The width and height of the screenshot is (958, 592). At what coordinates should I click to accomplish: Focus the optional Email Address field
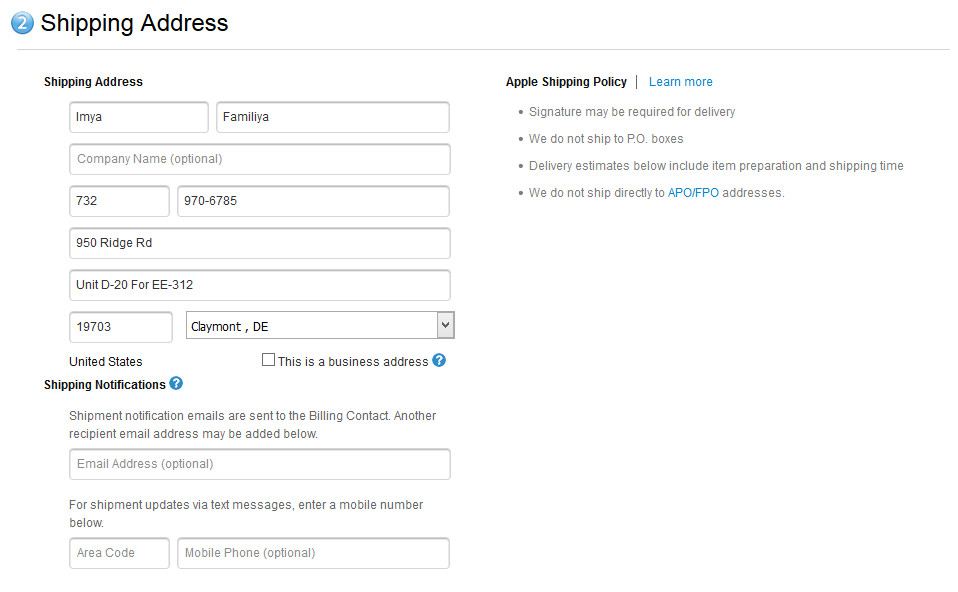click(x=259, y=464)
